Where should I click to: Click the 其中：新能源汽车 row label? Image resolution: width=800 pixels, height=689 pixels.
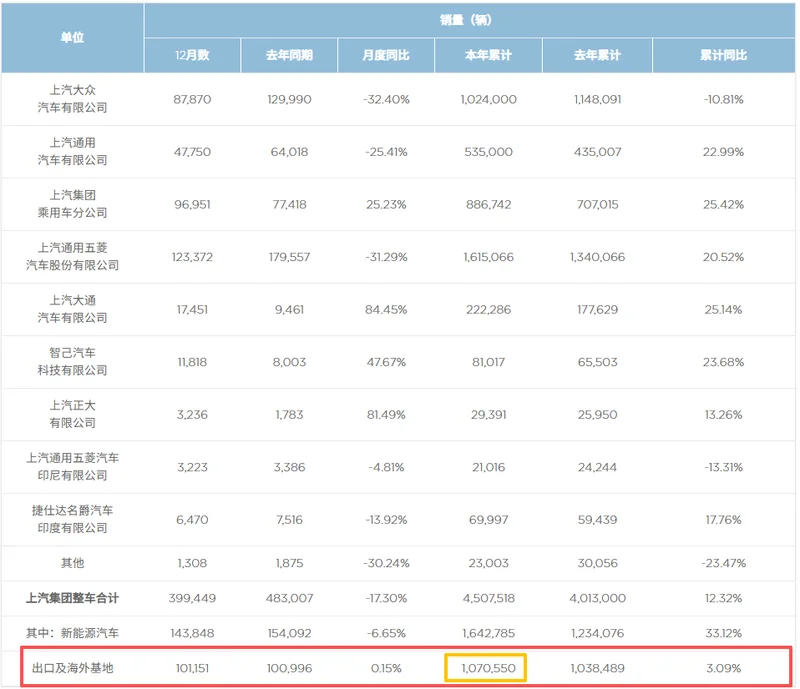pyautogui.click(x=72, y=632)
